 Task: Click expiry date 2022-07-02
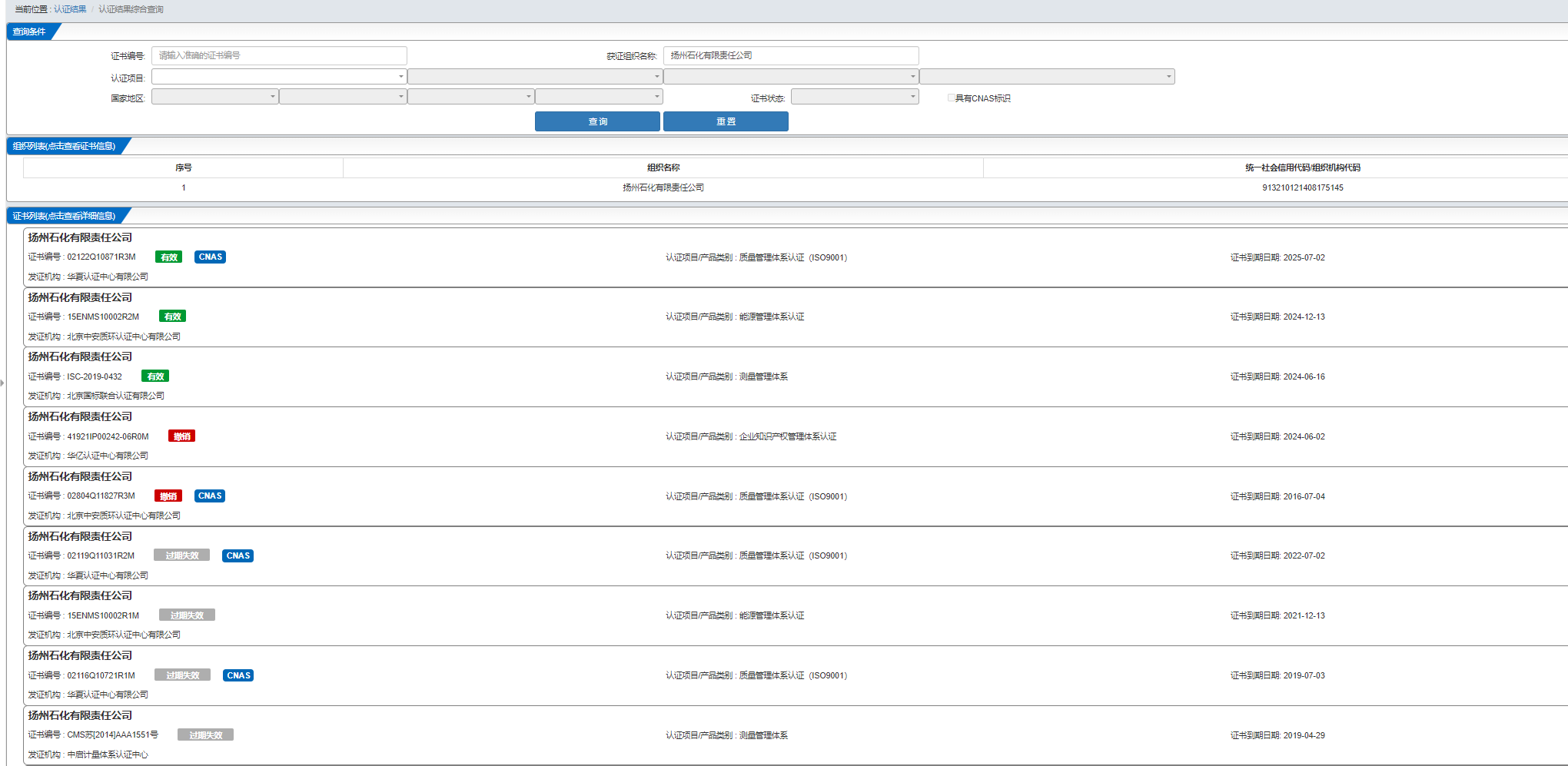pos(1304,555)
